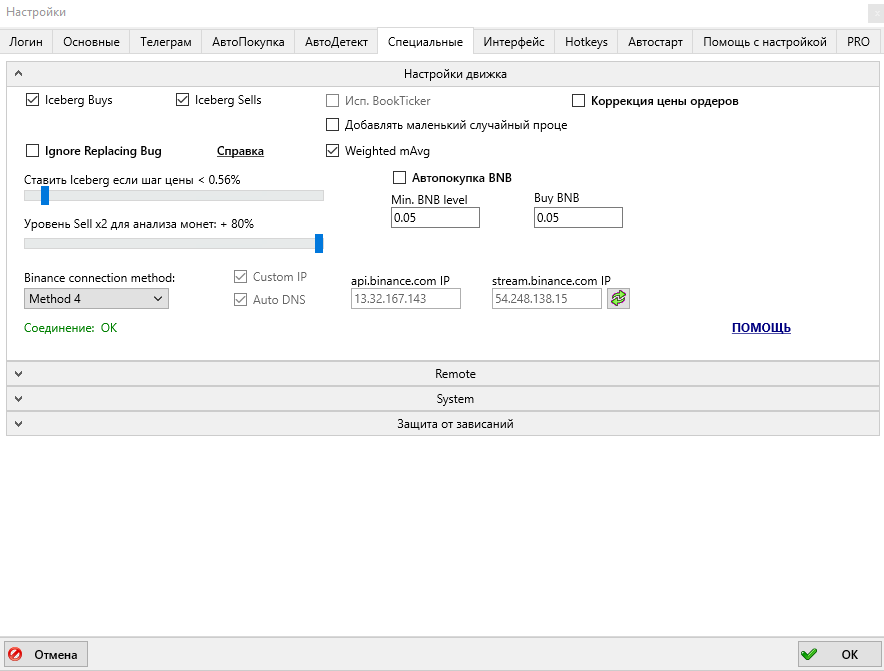Switch to the Телеграм tab
Screen dimensions: 884x671
(165, 41)
